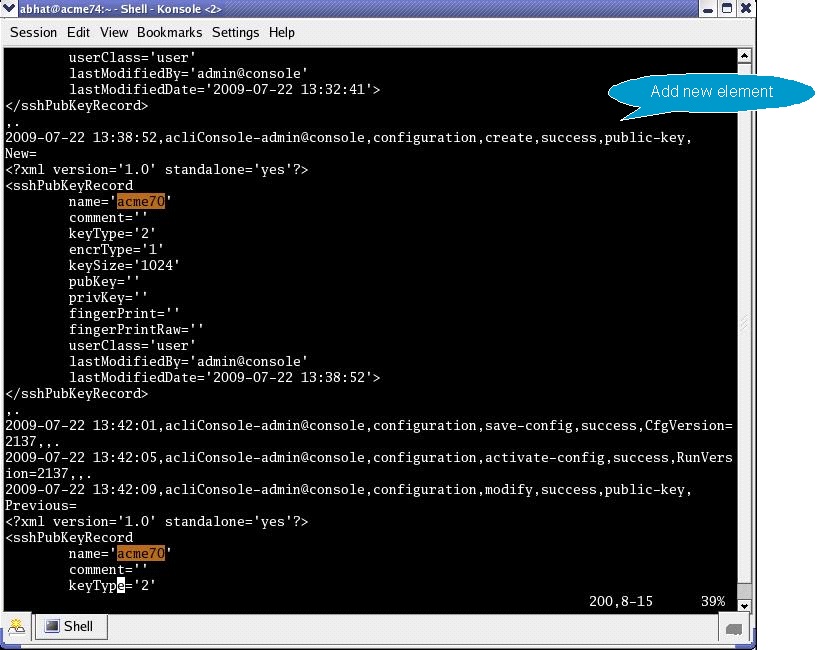The image size is (818, 650).
Task: Click the encrType='1' line
Action: tap(116, 249)
